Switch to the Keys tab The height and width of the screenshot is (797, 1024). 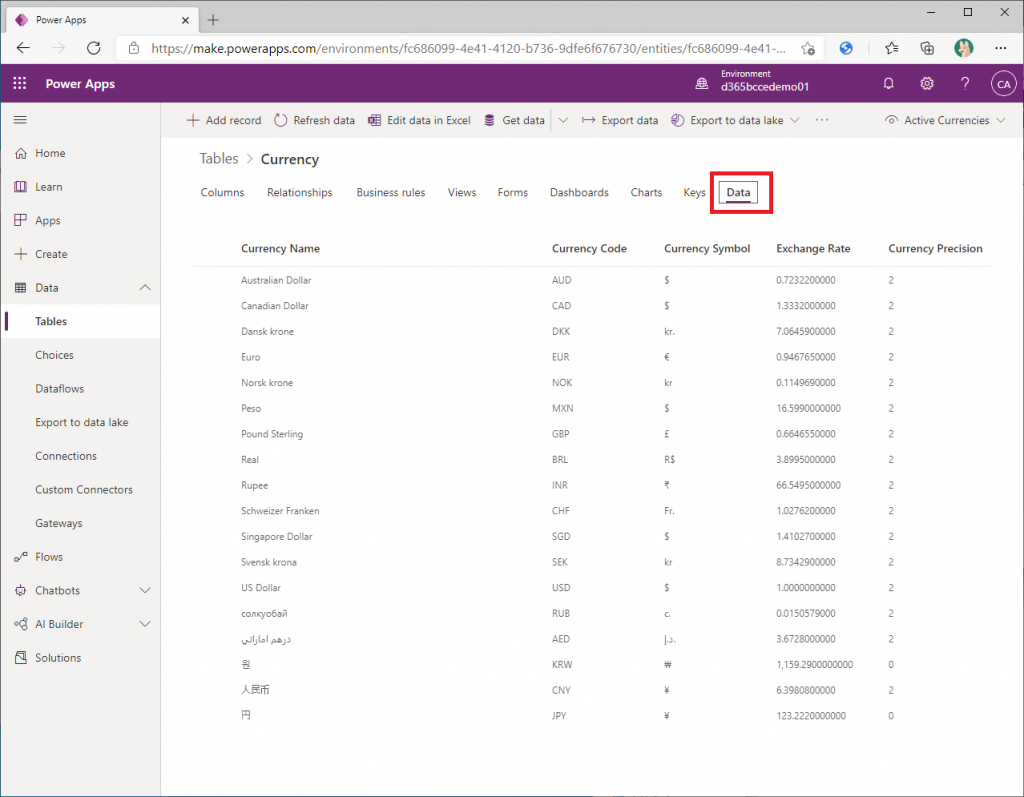[x=694, y=193]
